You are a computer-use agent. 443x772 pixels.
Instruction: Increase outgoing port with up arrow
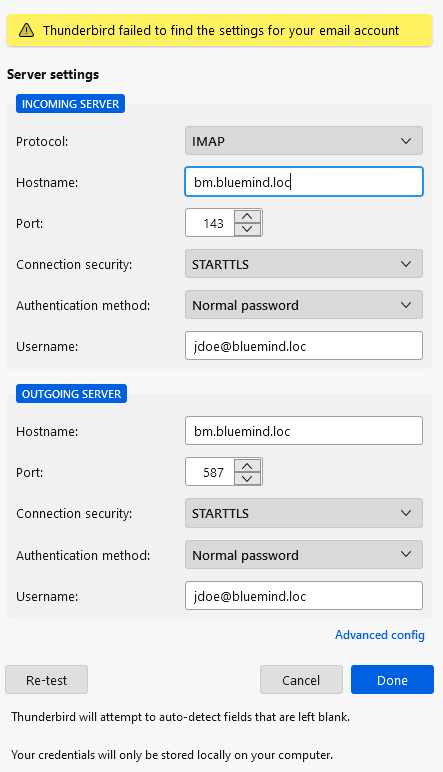(x=247, y=466)
